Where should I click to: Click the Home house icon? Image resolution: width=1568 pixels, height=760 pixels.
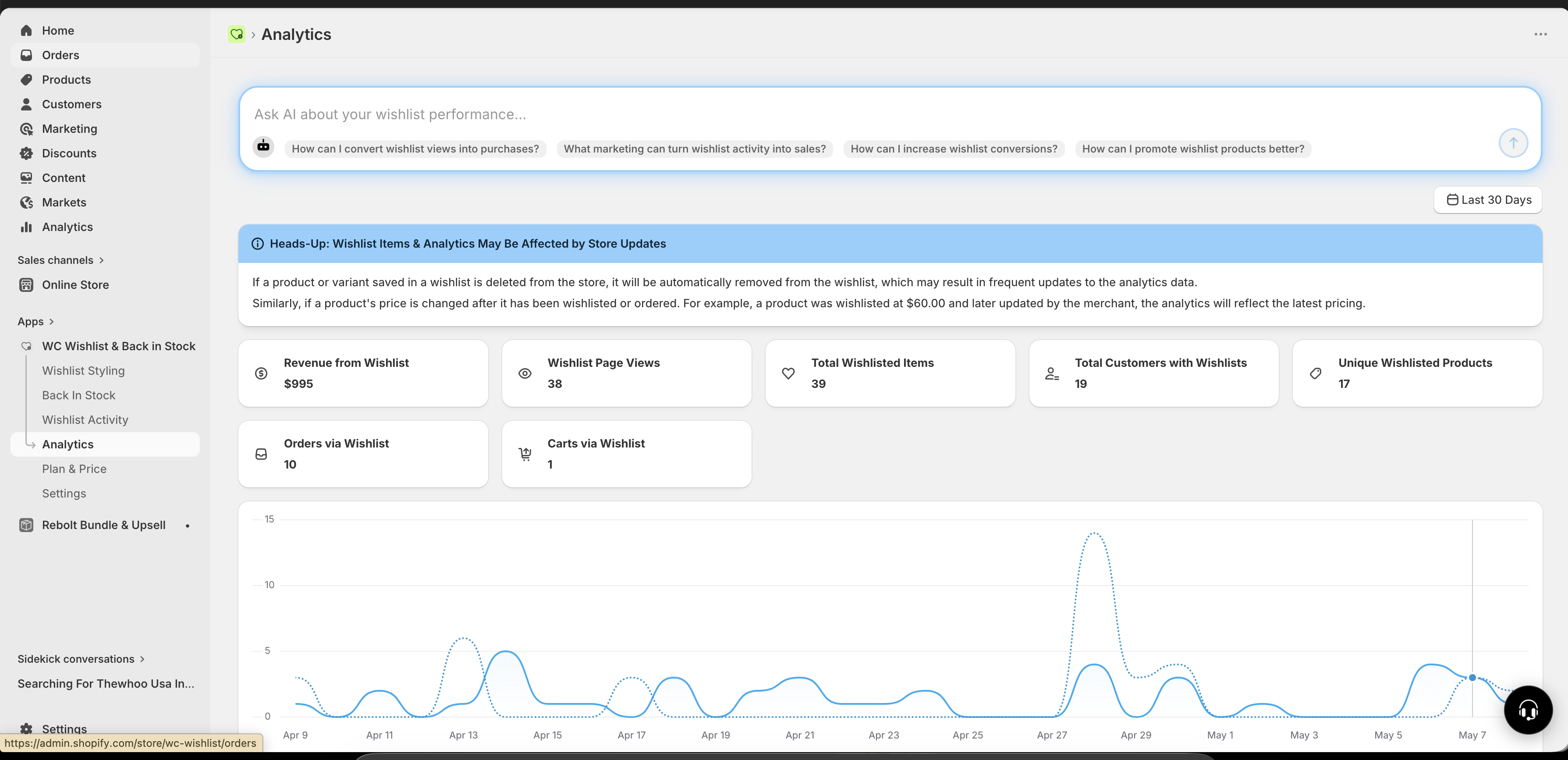point(26,30)
